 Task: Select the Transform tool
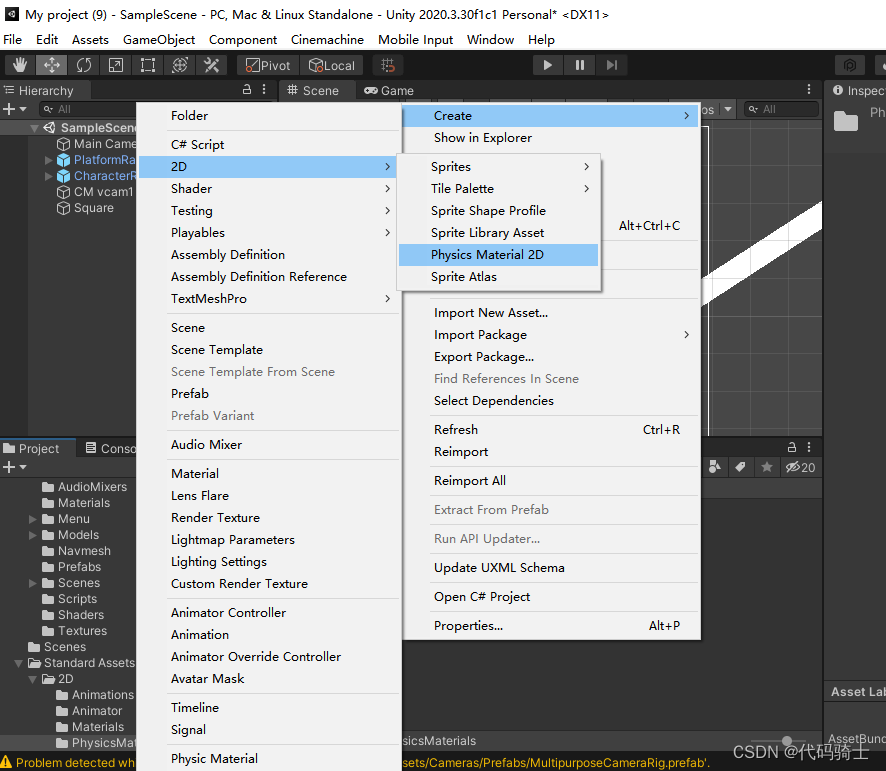click(x=180, y=66)
